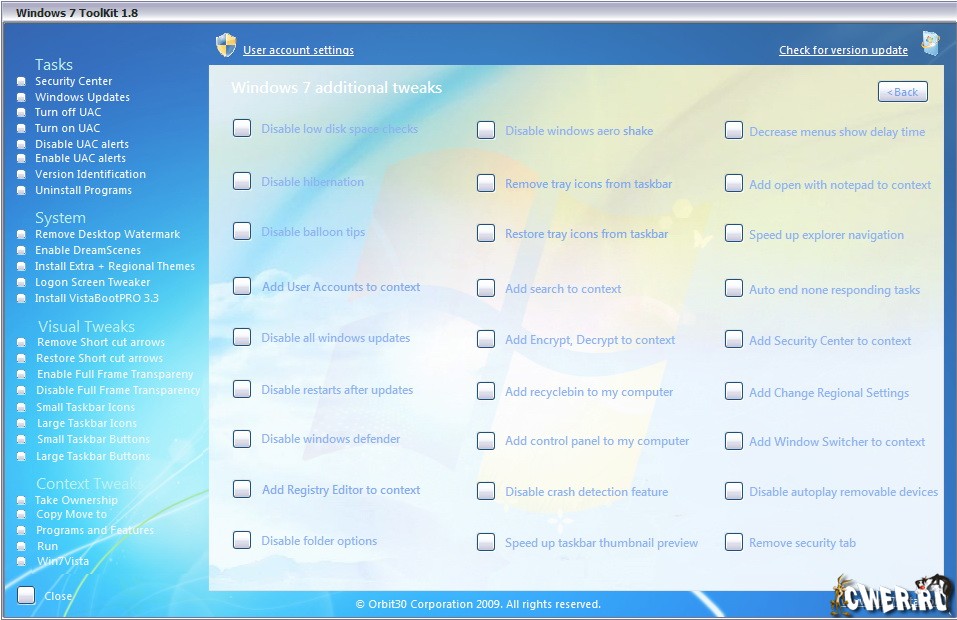Click the shield icon beside User account settings

(x=226, y=46)
